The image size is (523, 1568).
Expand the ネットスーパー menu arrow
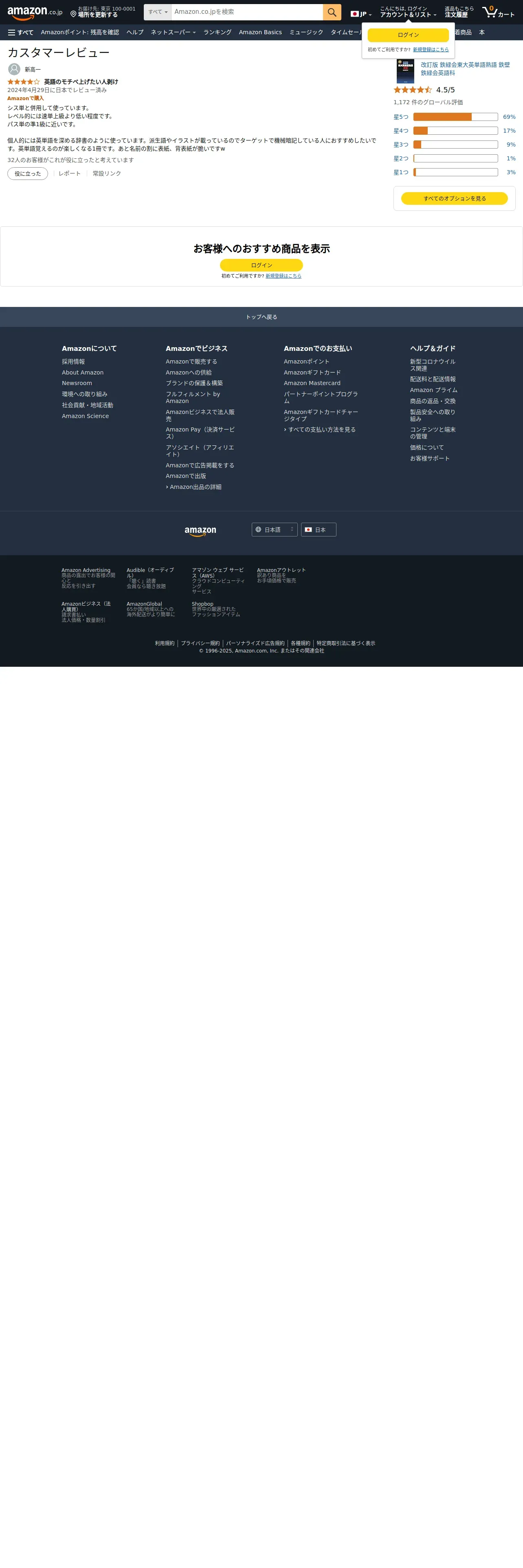[194, 33]
